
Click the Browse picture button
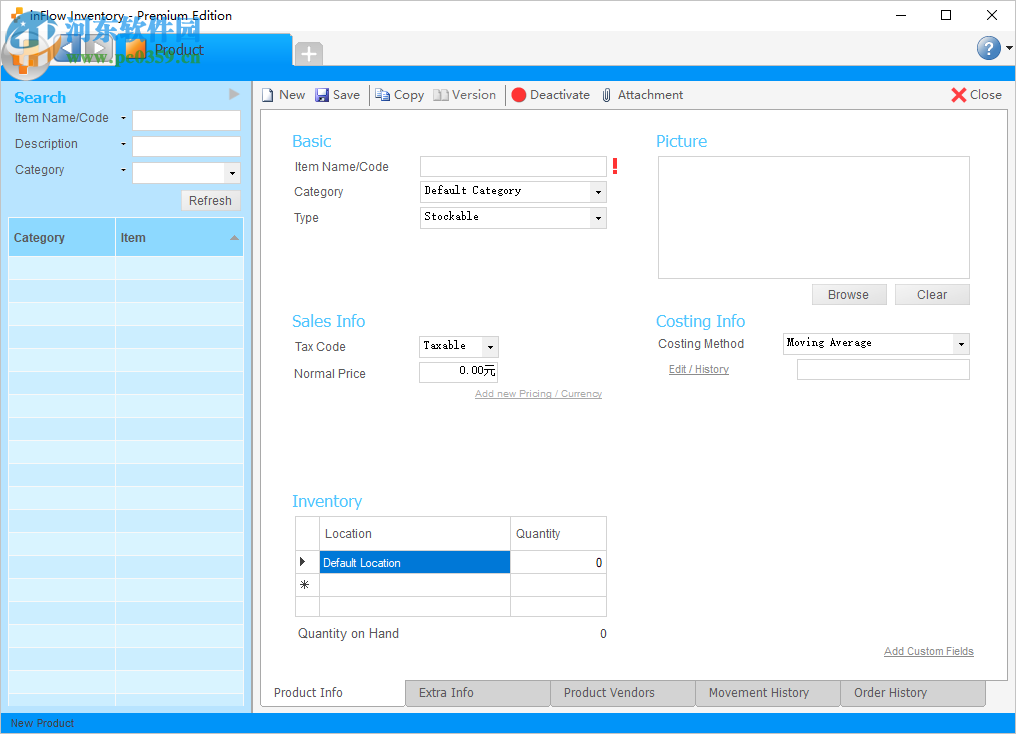849,295
